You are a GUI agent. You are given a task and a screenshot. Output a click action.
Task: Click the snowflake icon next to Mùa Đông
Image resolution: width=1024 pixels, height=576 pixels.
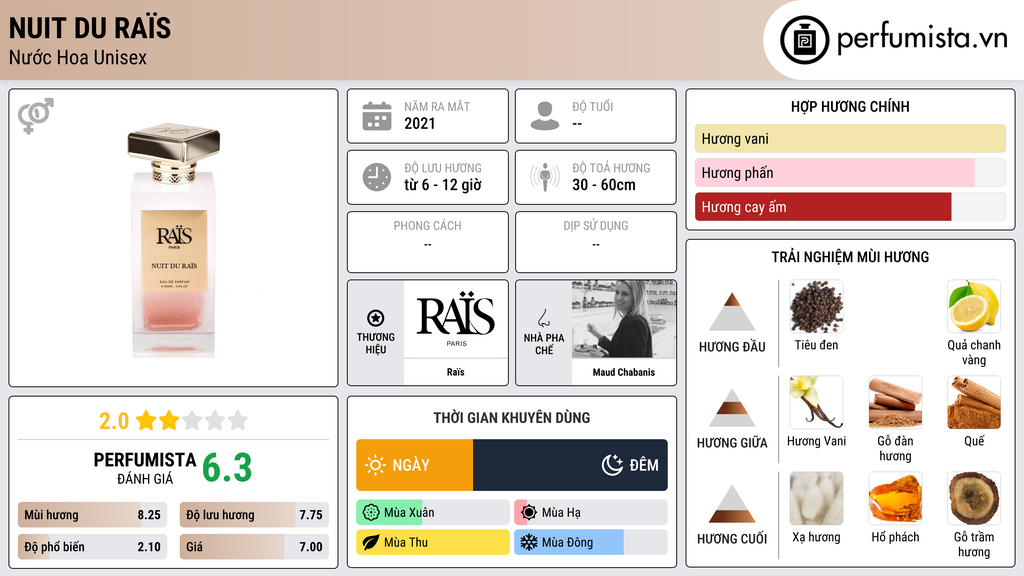[x=529, y=542]
